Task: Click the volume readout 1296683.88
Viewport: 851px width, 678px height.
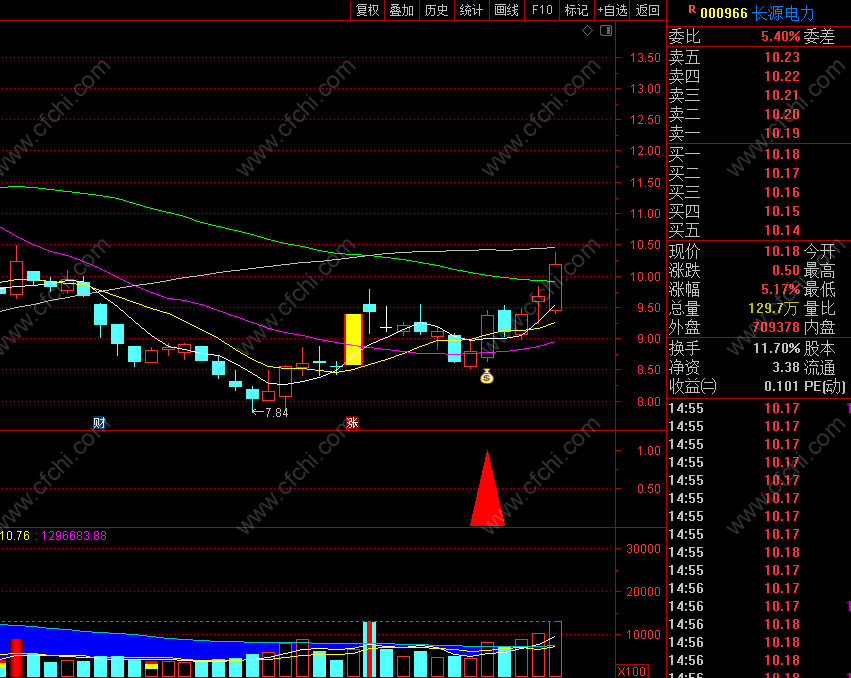Action: tap(74, 536)
